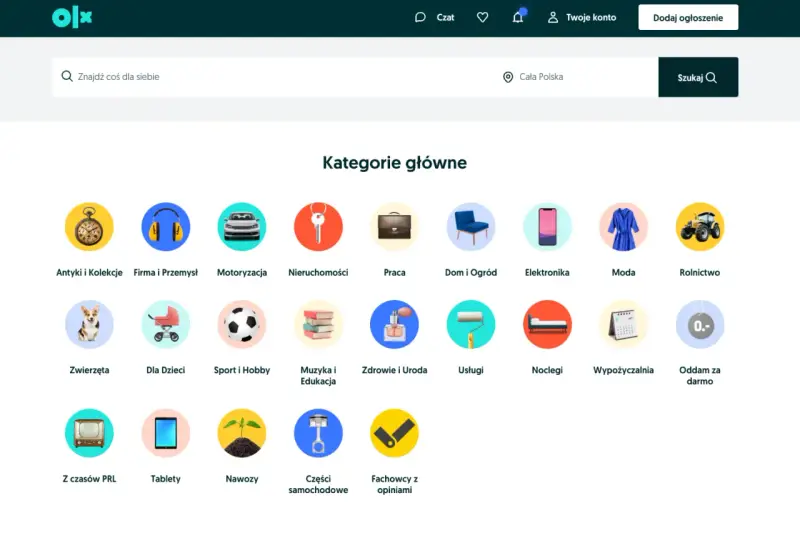
Task: Select Oddam za darmo zero price icon
Action: point(700,325)
